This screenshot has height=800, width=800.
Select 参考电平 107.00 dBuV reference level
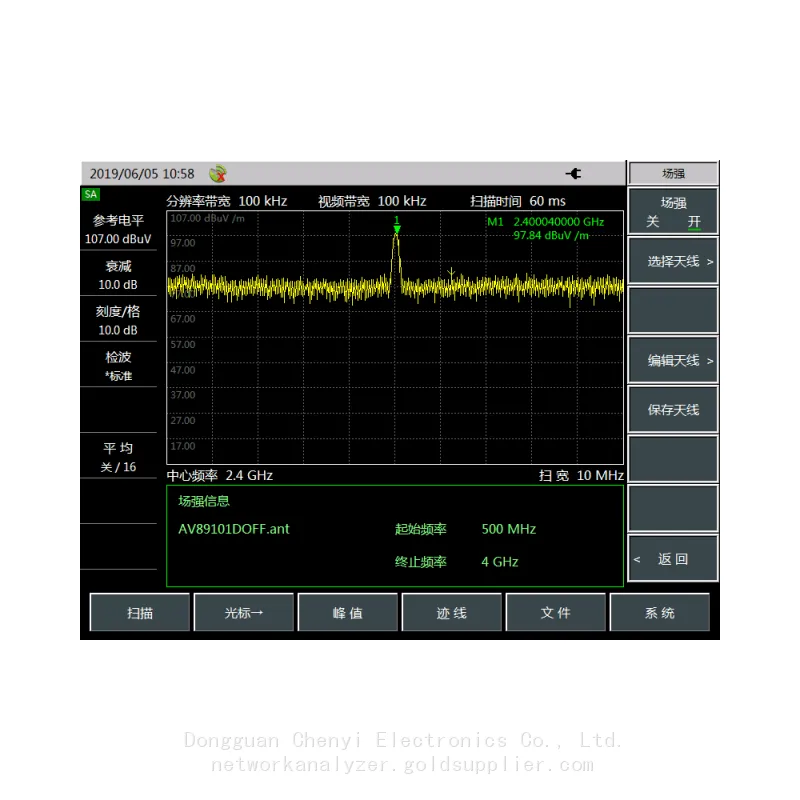pyautogui.click(x=118, y=230)
